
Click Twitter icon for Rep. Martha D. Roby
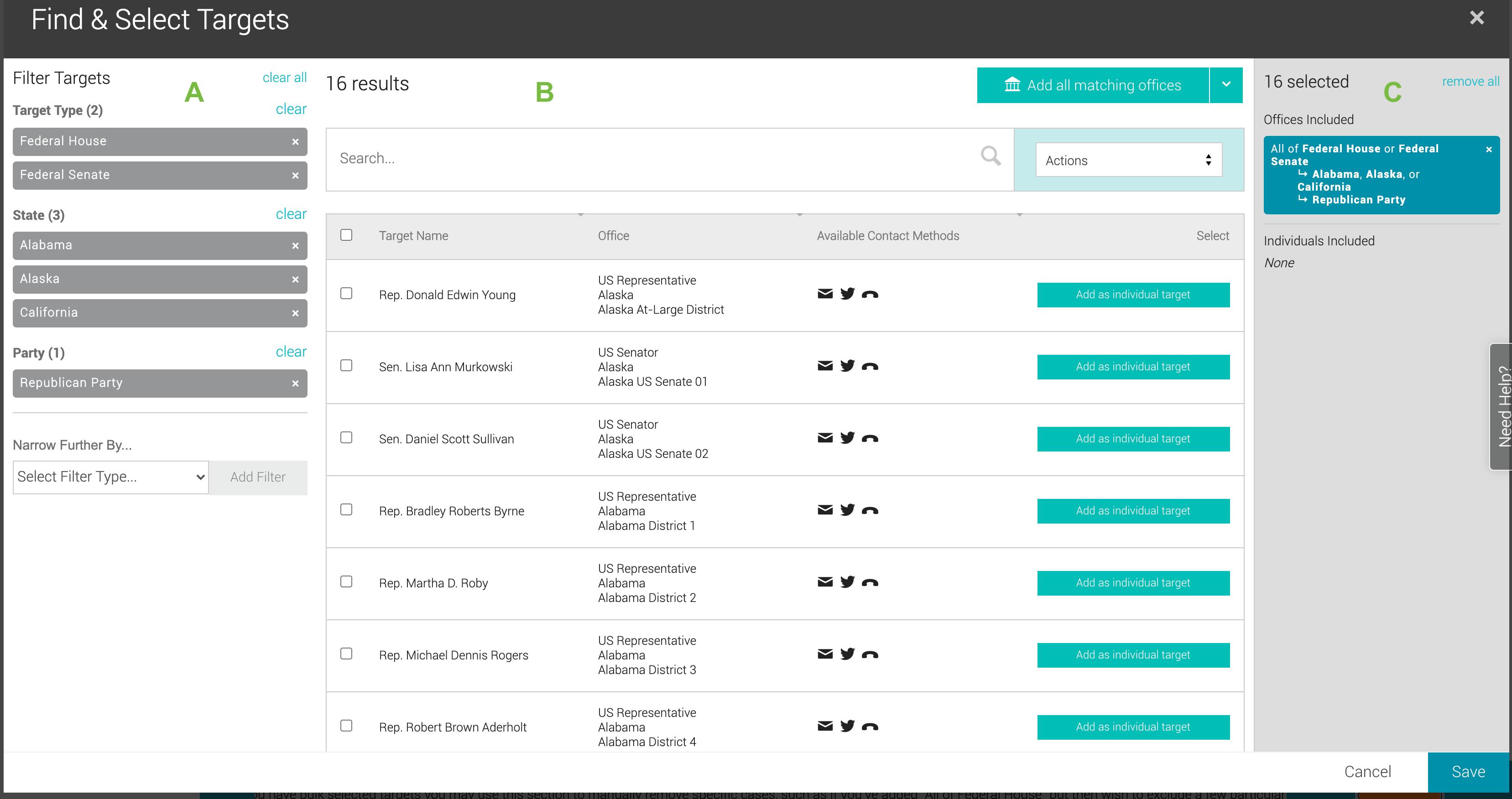847,582
